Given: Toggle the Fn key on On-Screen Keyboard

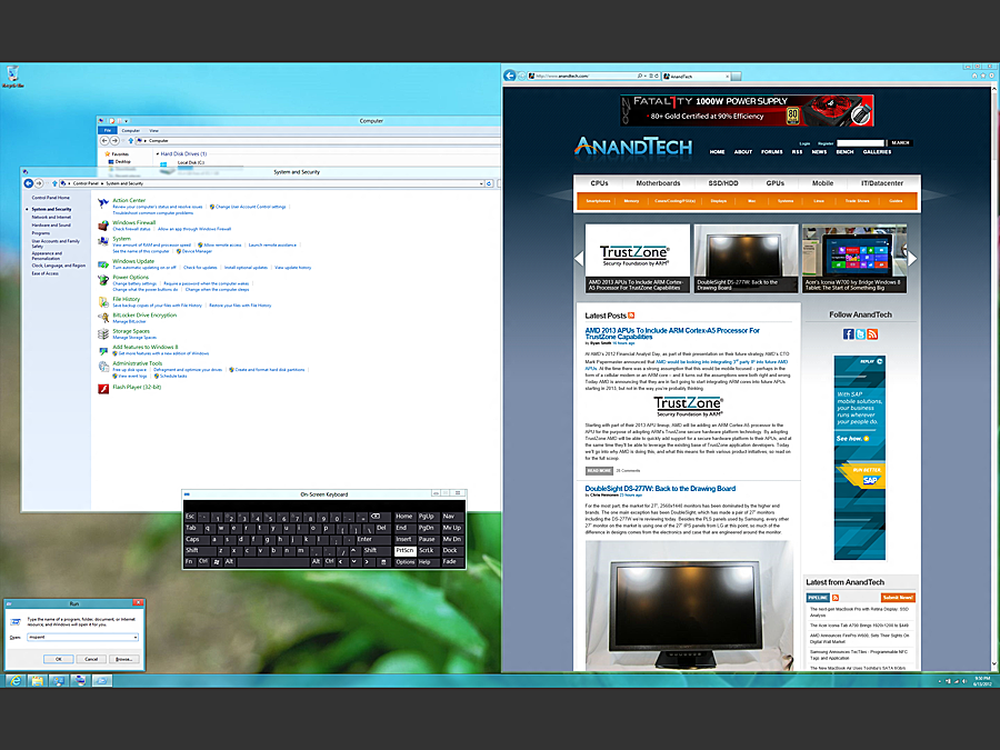Looking at the screenshot, I should 189,562.
